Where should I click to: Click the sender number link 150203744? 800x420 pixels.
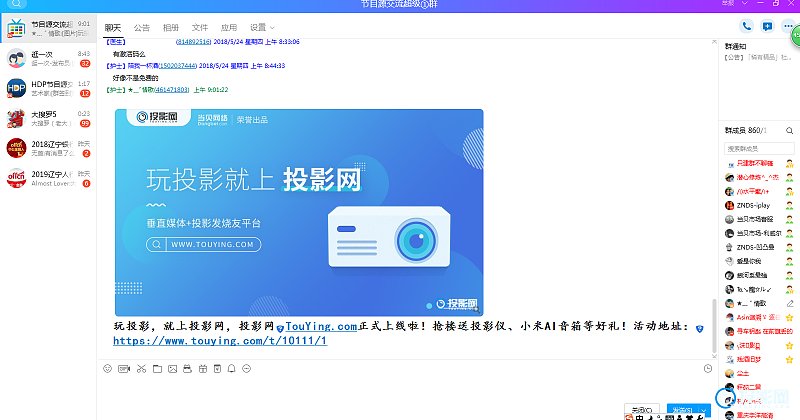pyautogui.click(x=178, y=66)
